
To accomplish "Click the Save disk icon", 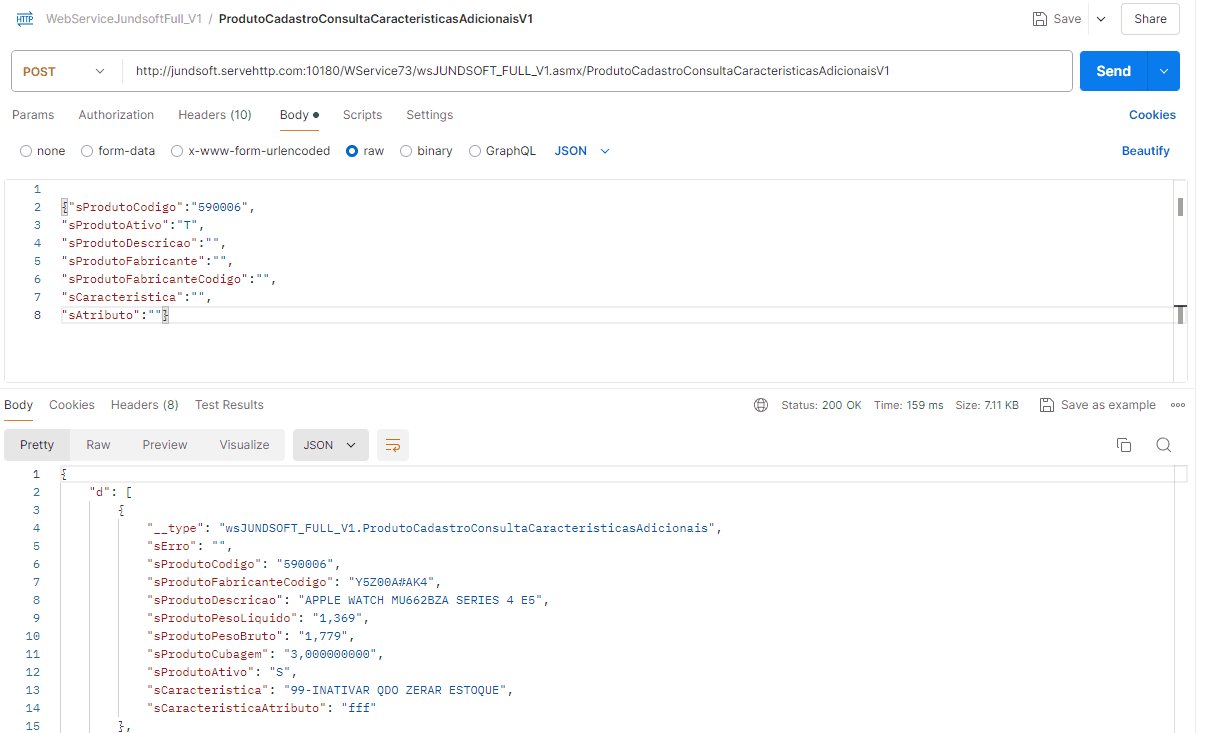I will [1040, 19].
